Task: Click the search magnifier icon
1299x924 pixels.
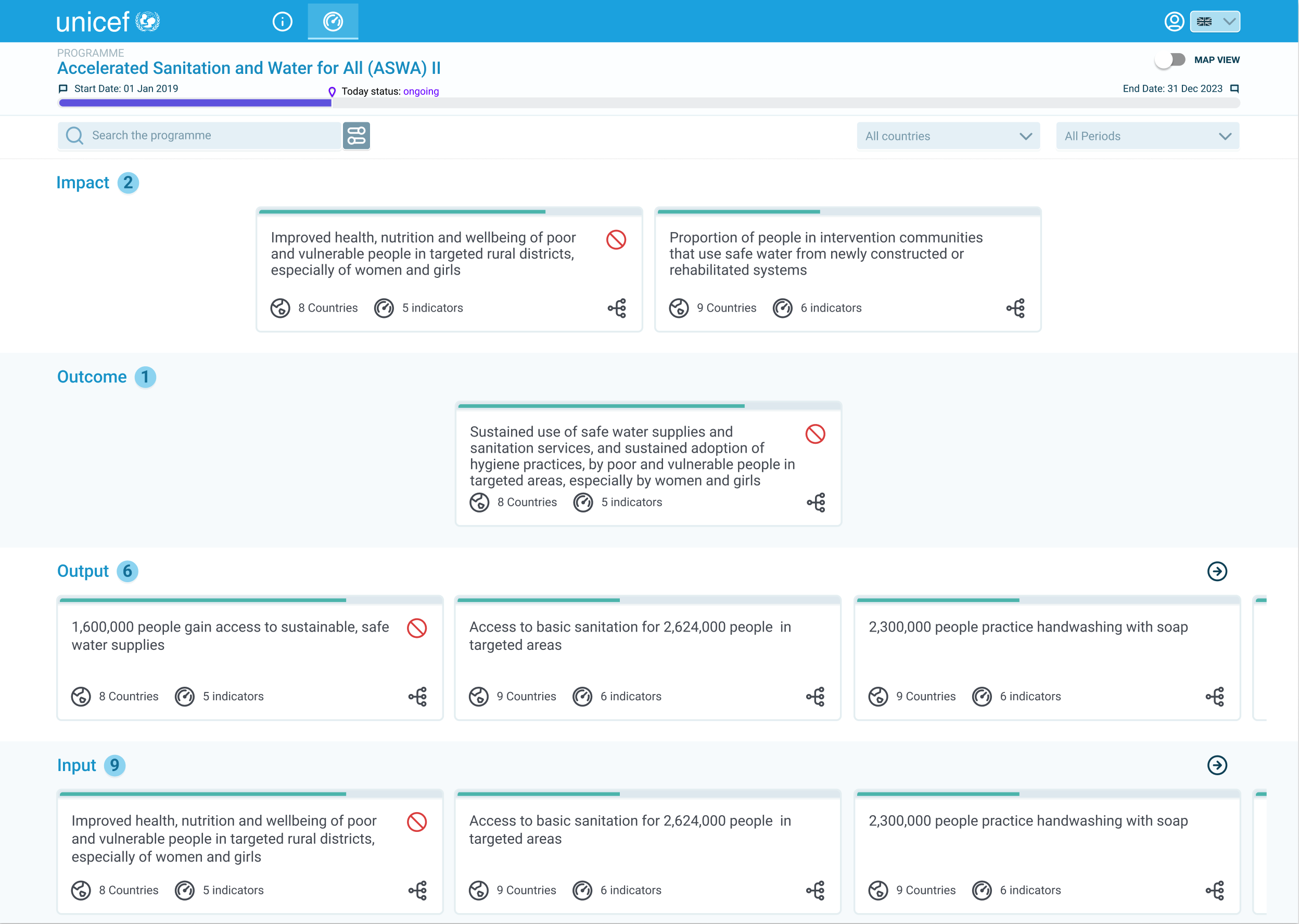Action: [x=74, y=135]
